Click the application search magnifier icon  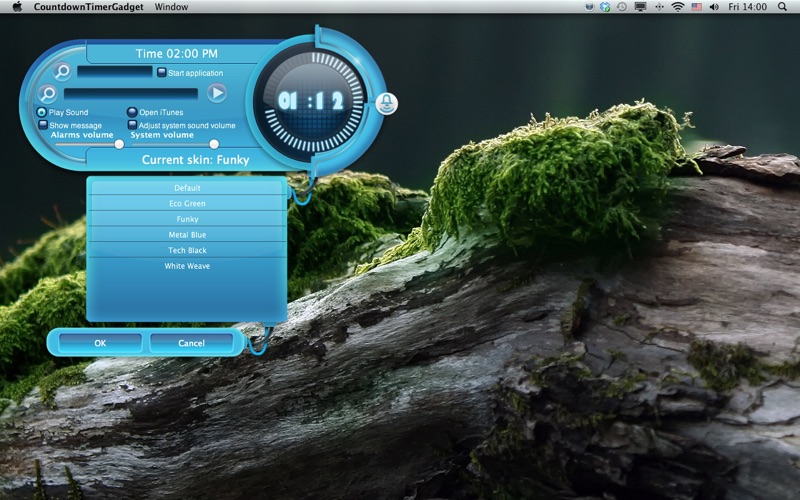click(62, 71)
